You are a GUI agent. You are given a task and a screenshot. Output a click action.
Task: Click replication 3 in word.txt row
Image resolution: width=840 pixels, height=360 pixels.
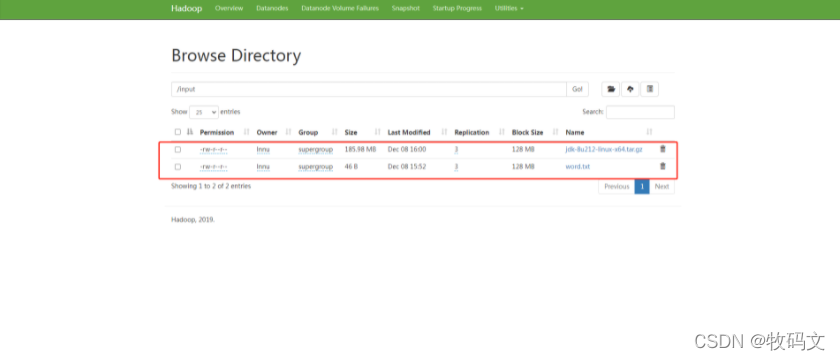click(456, 167)
